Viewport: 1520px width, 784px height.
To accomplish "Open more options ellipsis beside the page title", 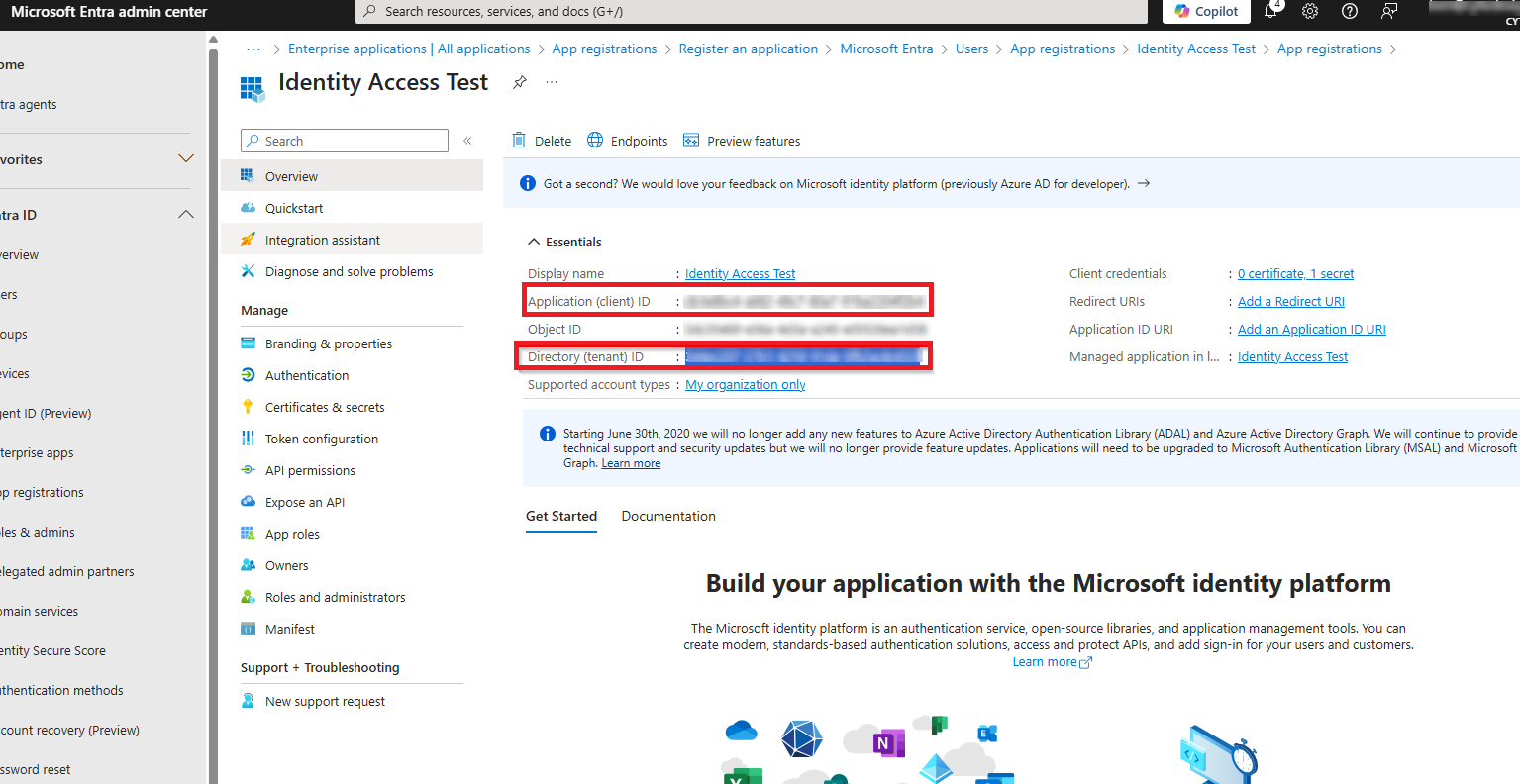I will point(552,82).
